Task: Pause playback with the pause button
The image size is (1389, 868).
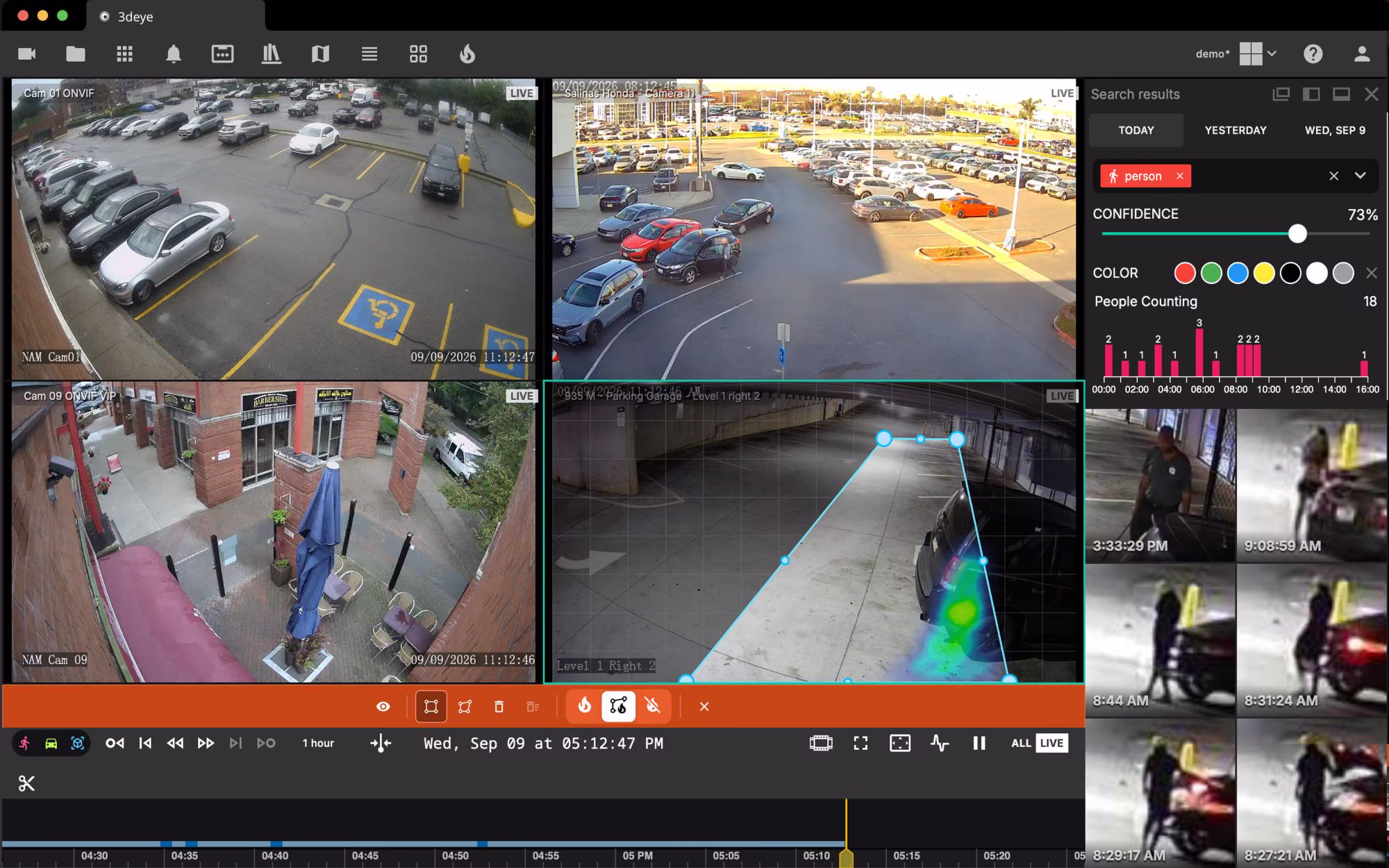Action: [979, 743]
